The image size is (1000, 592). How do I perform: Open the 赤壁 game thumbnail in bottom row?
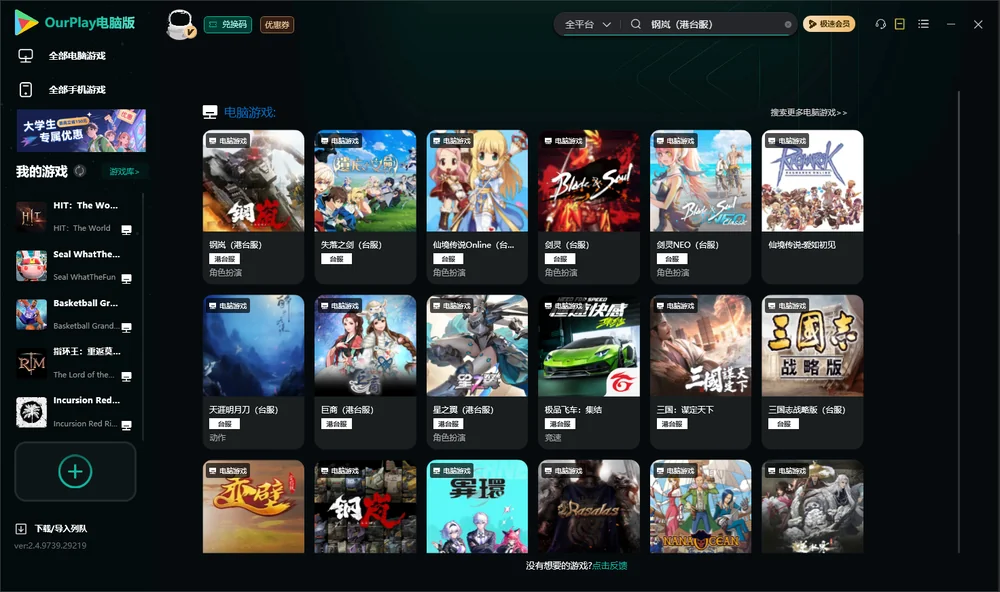253,507
